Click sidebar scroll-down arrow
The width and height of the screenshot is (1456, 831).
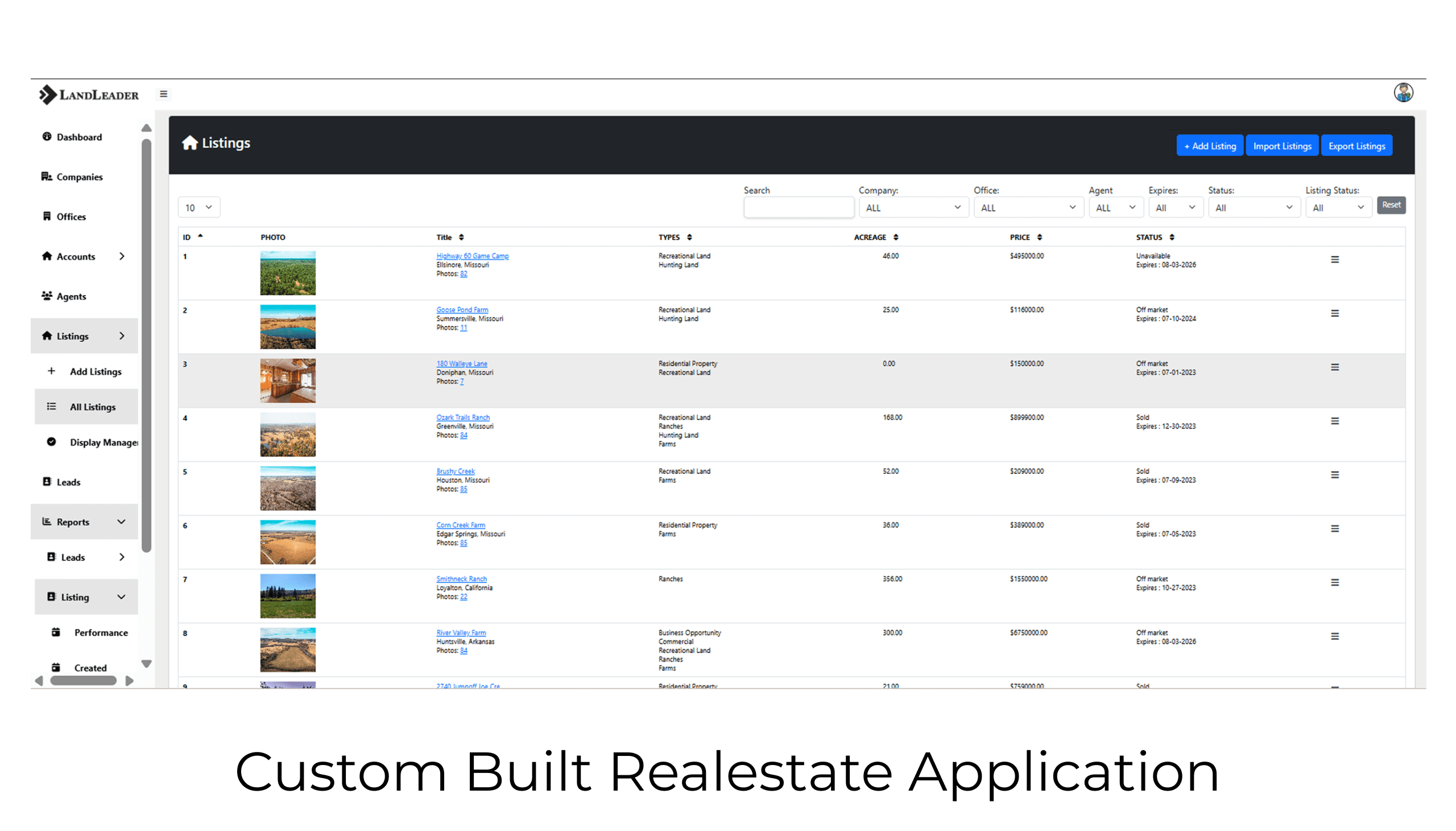[x=146, y=664]
